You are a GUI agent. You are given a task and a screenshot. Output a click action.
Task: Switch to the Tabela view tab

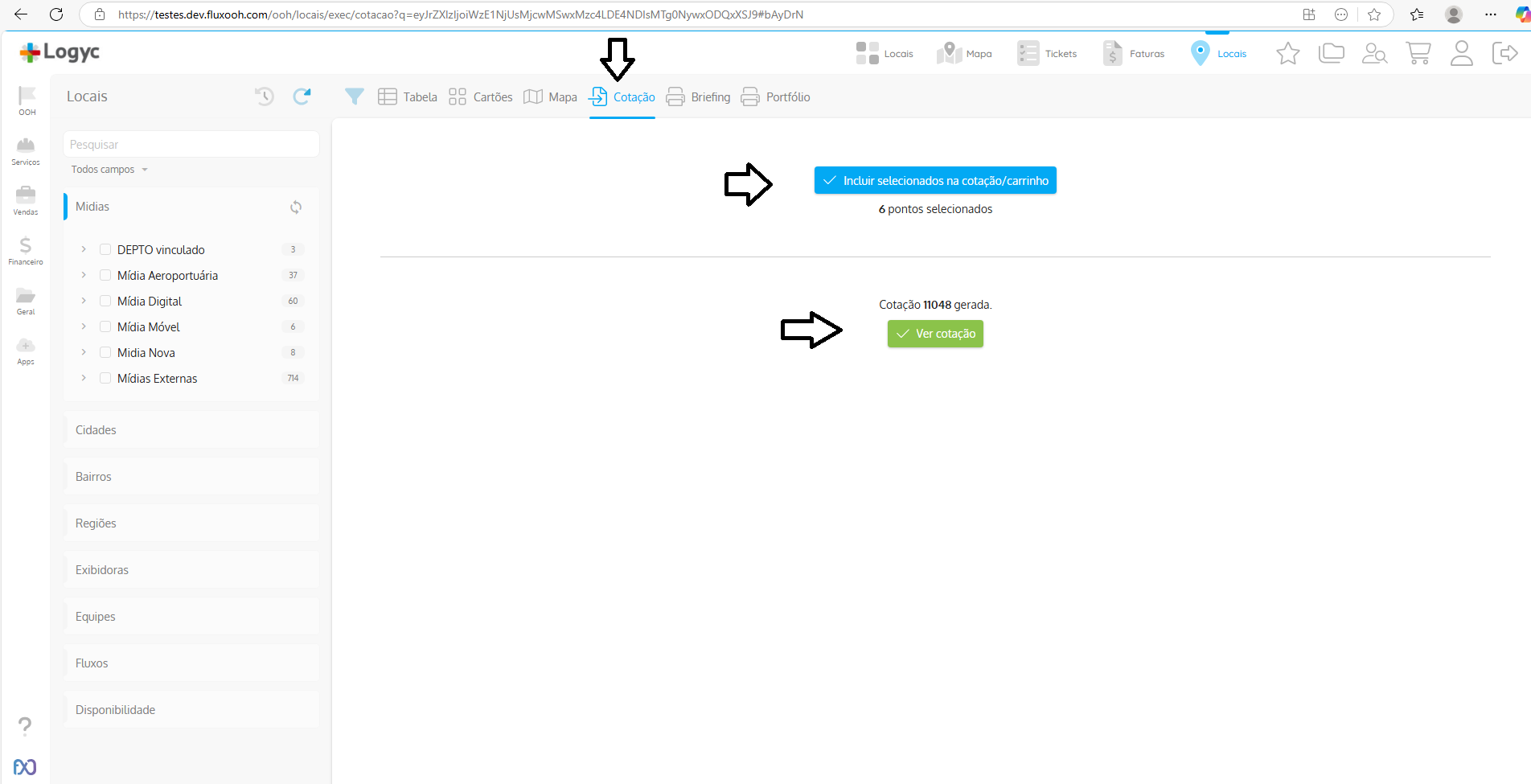pyautogui.click(x=408, y=97)
